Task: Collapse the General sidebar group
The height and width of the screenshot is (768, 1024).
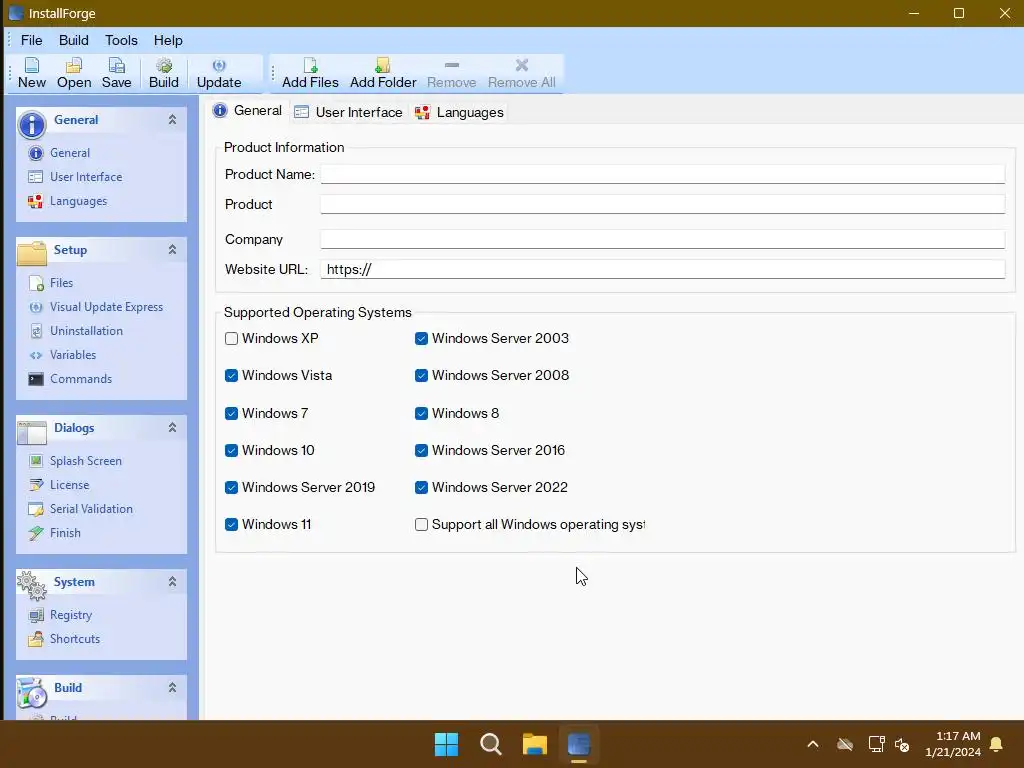Action: [x=172, y=120]
